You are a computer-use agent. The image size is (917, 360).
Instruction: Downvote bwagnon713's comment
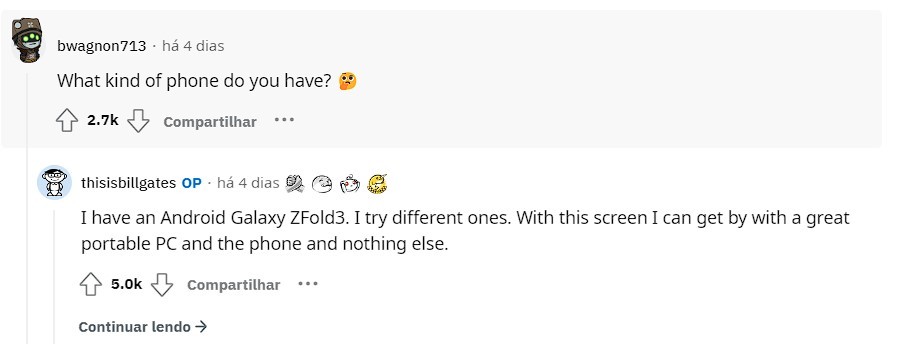point(139,121)
